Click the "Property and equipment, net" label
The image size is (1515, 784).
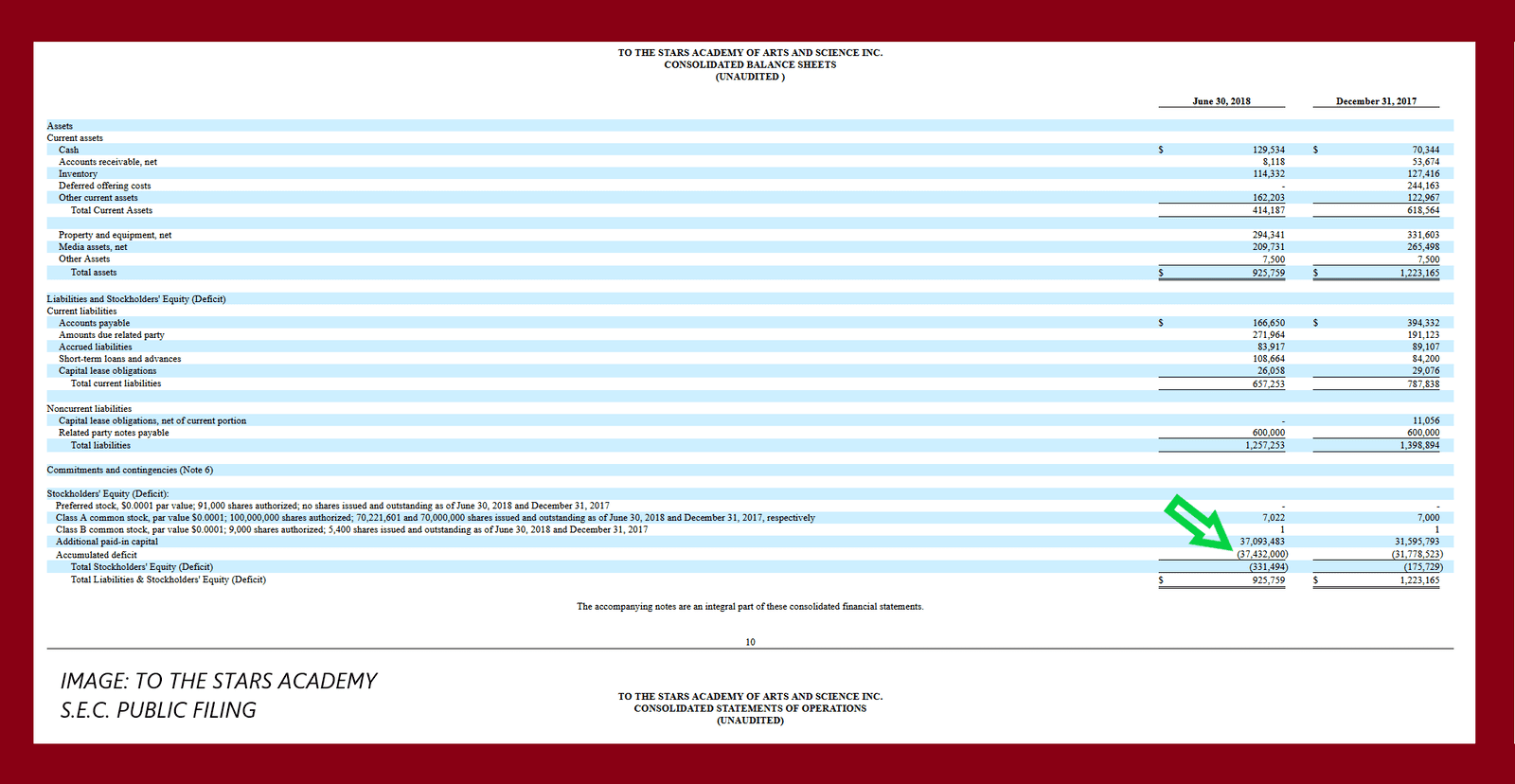point(115,235)
